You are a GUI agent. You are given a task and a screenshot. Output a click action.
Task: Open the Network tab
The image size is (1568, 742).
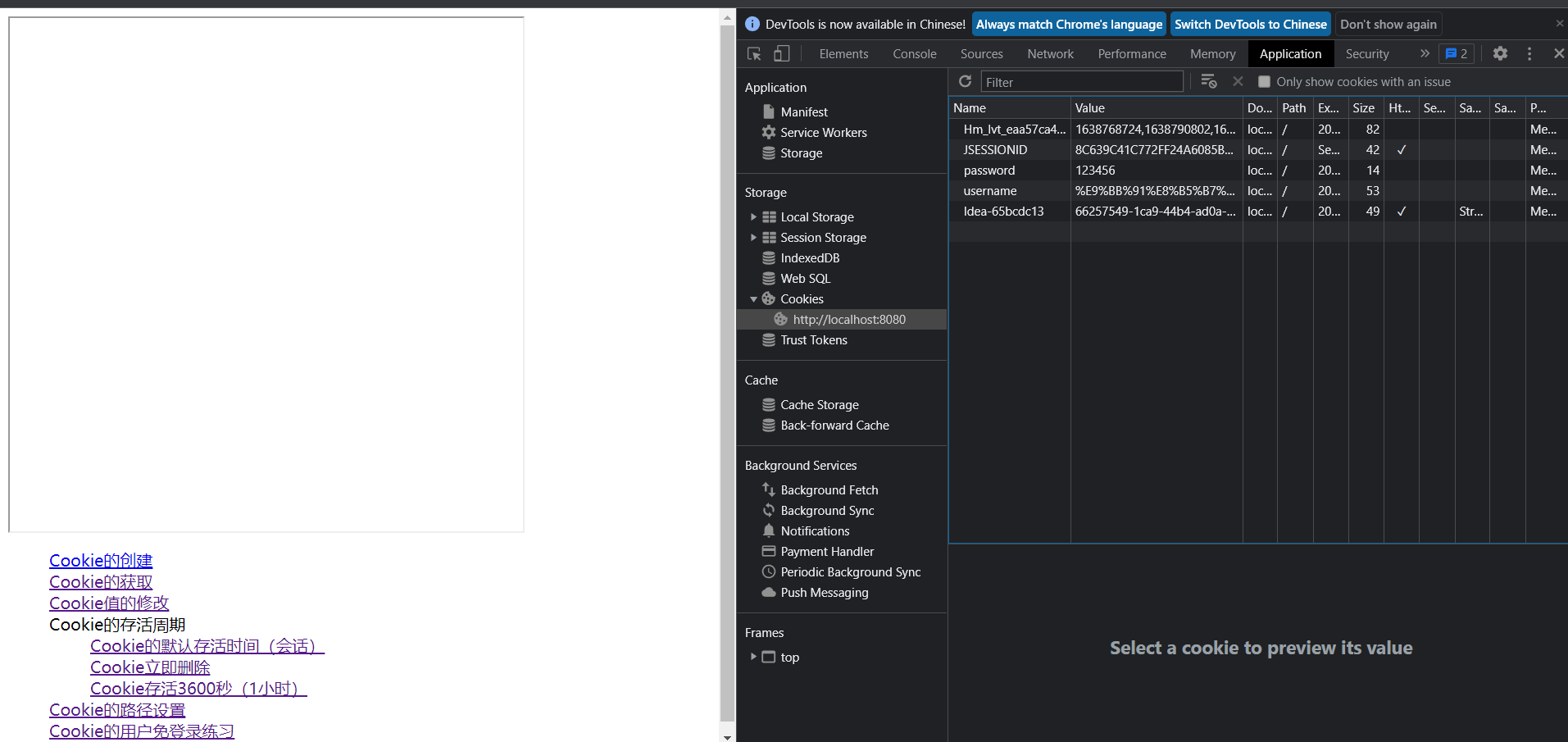(1051, 54)
